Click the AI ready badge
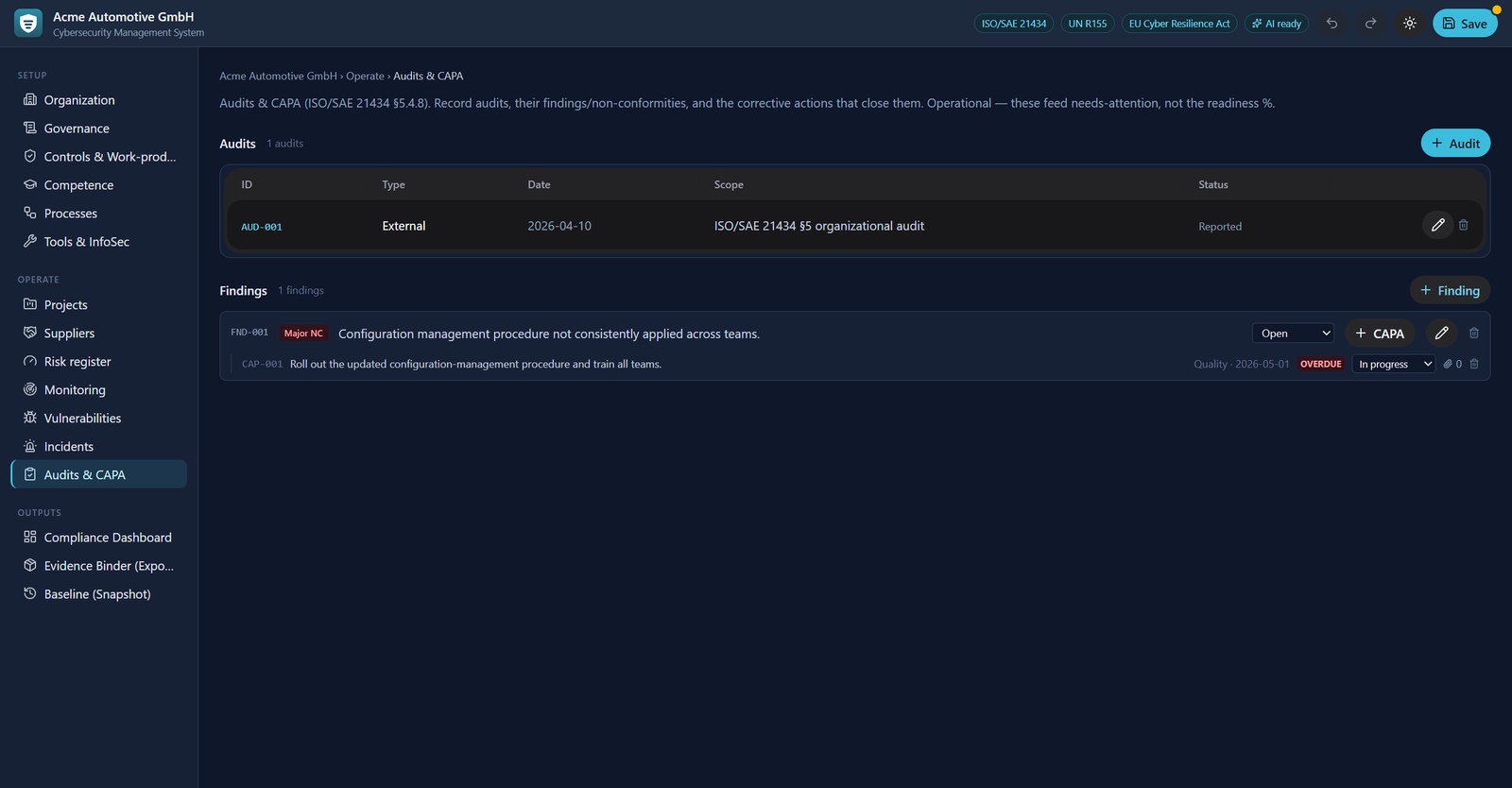Viewport: 1512px width, 788px height. click(1277, 24)
